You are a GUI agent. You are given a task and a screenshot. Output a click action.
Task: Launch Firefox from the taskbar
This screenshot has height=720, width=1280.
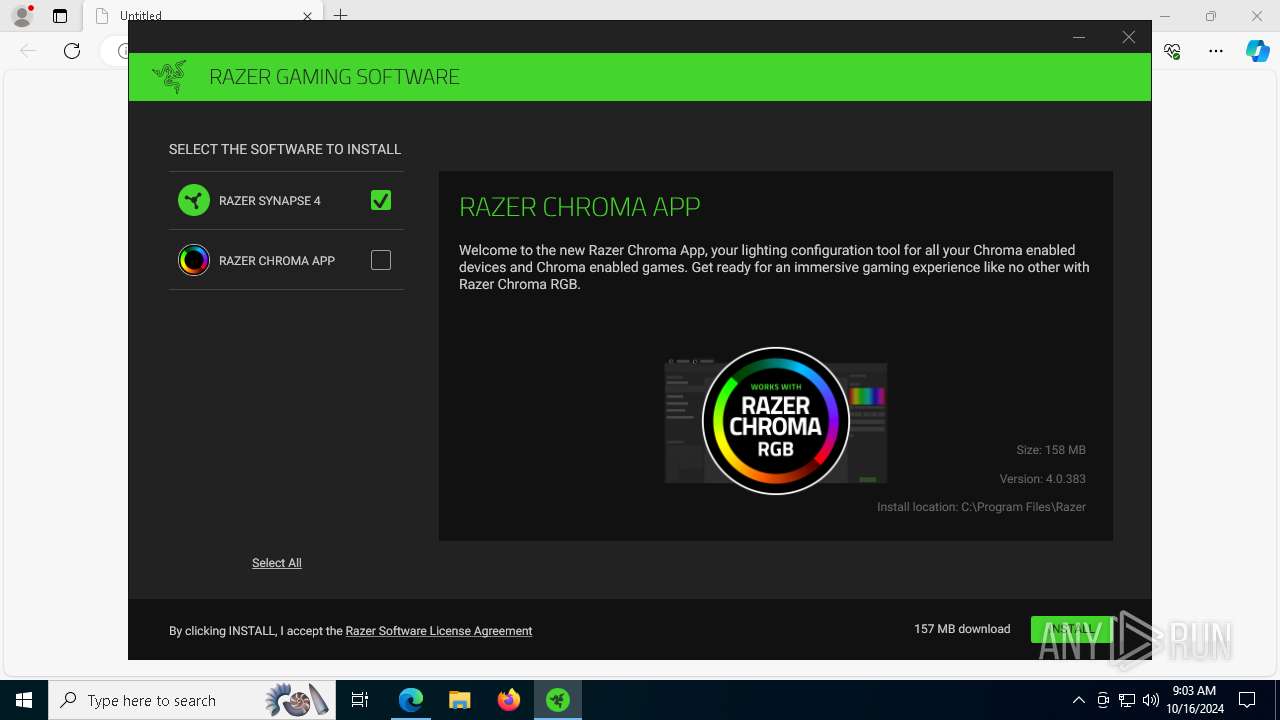coord(509,700)
